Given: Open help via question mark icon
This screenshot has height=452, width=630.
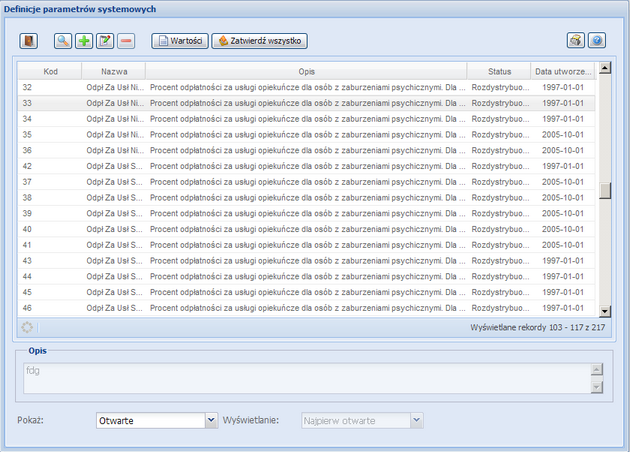Looking at the screenshot, I should point(597,41).
